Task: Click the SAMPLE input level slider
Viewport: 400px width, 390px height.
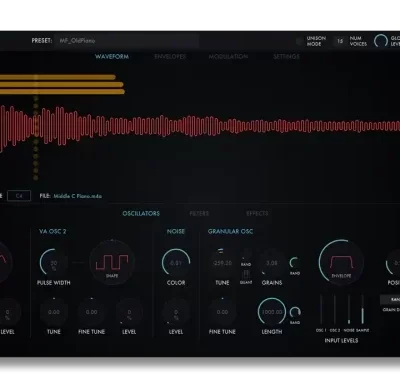Action: click(x=362, y=309)
